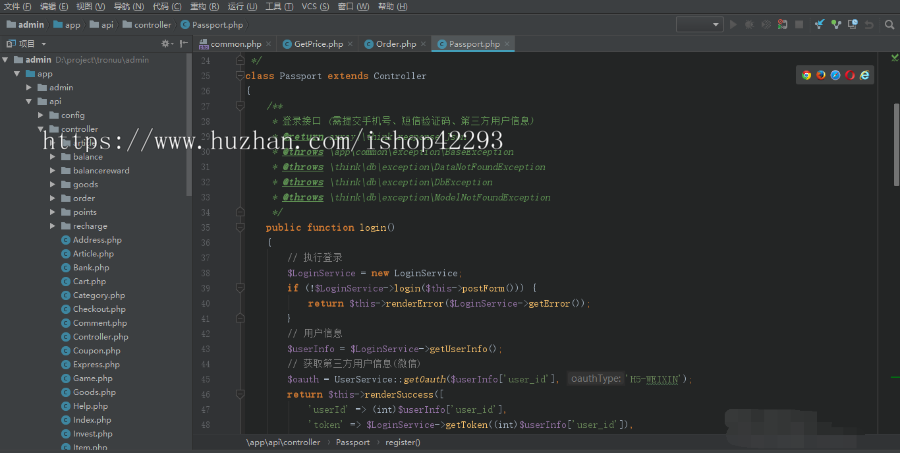Expand the balancereward folder arrow
900x453 pixels.
52,171
